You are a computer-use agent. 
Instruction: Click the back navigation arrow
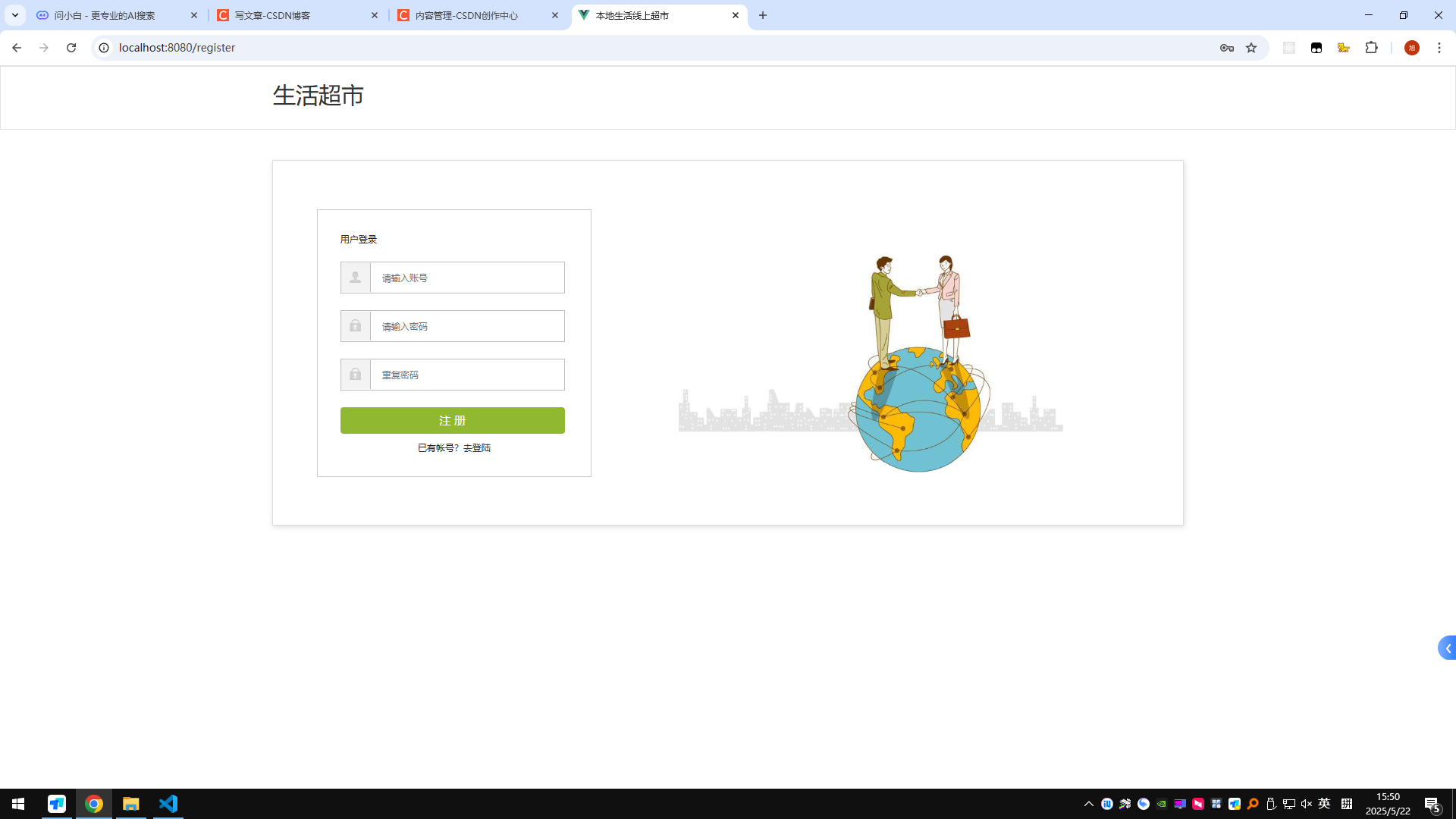(x=17, y=48)
